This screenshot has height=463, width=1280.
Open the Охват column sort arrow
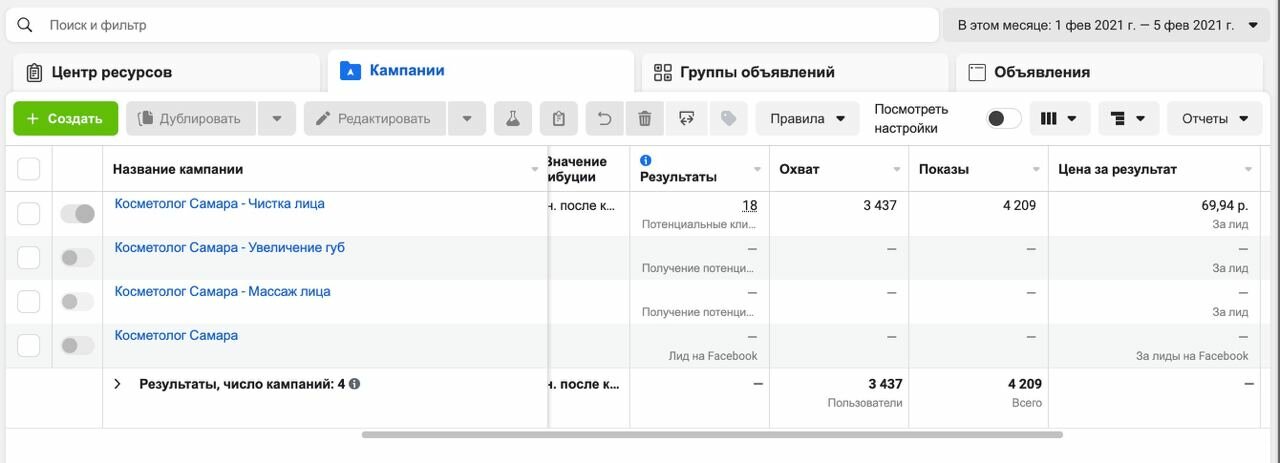897,170
